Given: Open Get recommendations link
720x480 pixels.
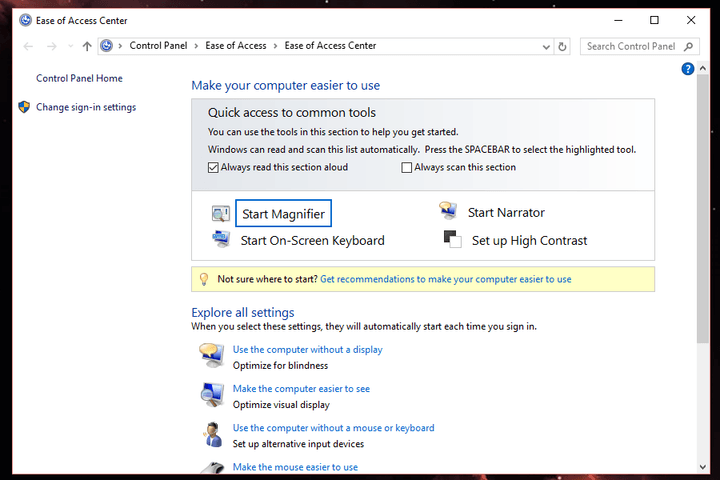Looking at the screenshot, I should point(445,279).
